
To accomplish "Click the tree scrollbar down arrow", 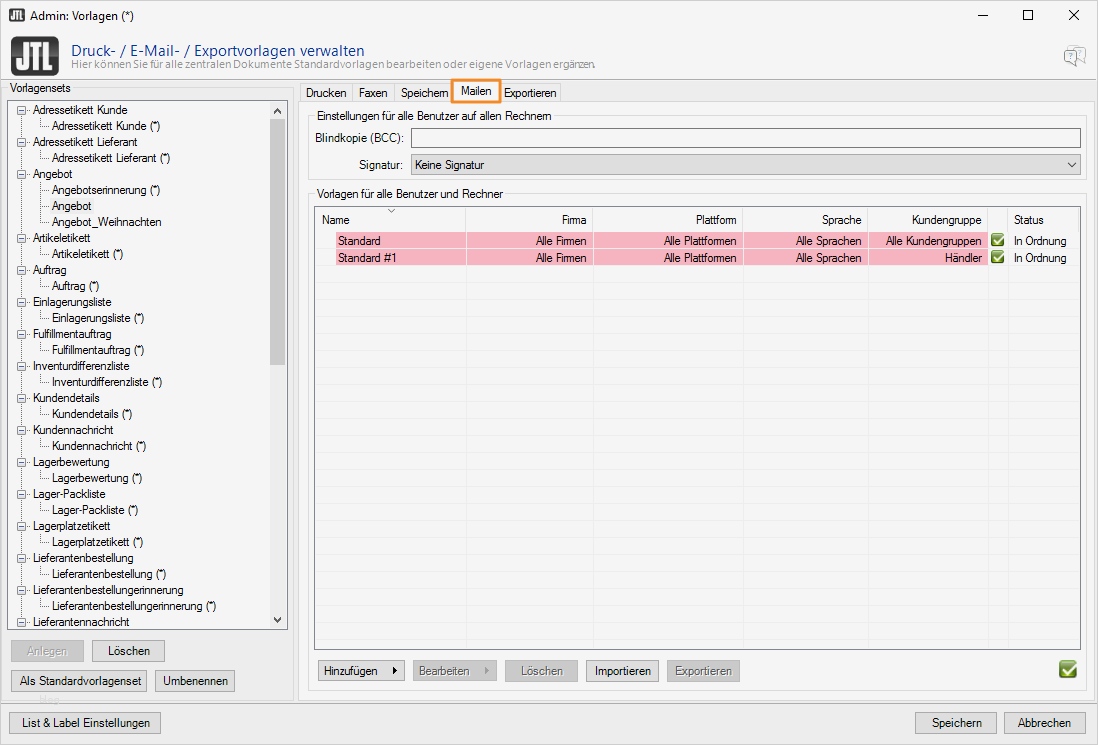I will 278,620.
